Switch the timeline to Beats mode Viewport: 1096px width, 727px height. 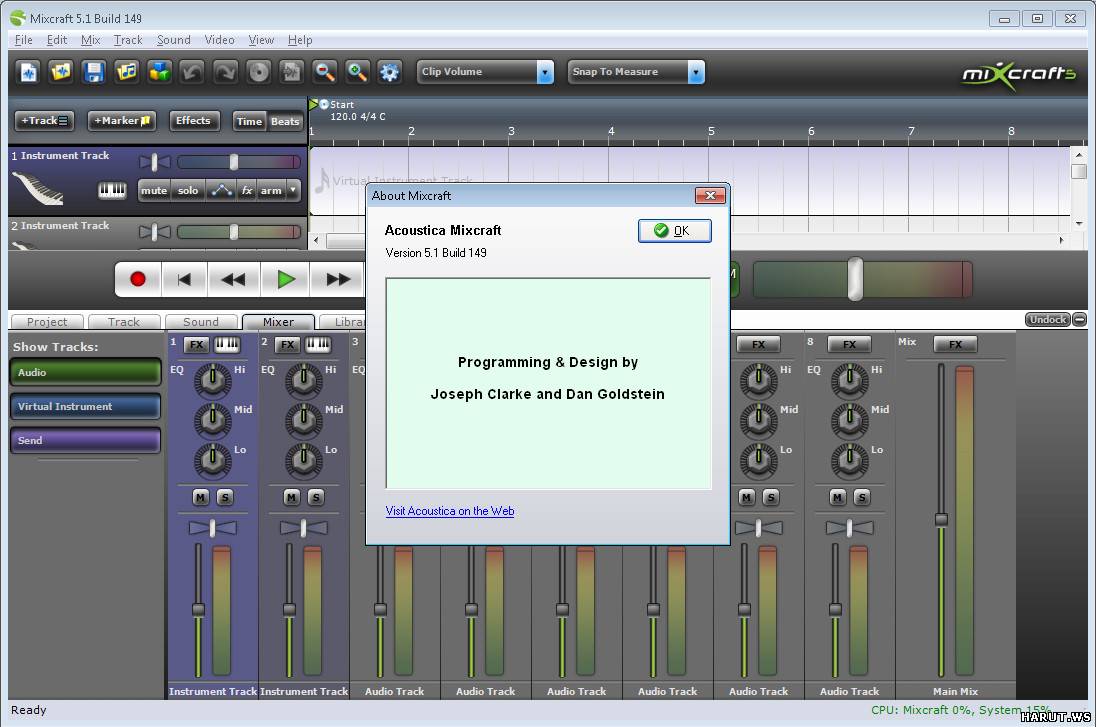point(285,122)
